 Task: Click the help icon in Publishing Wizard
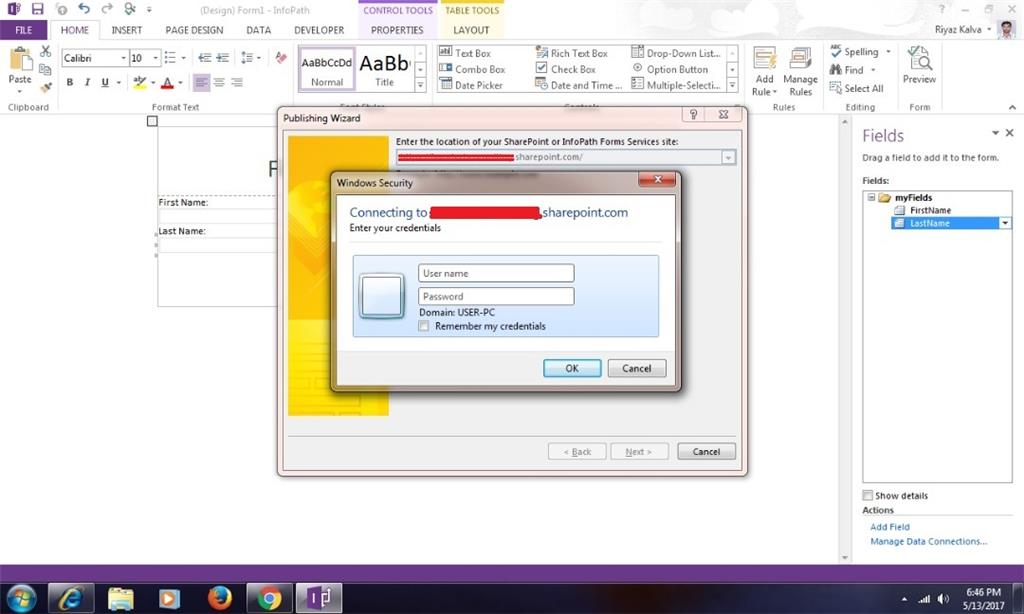(x=694, y=114)
